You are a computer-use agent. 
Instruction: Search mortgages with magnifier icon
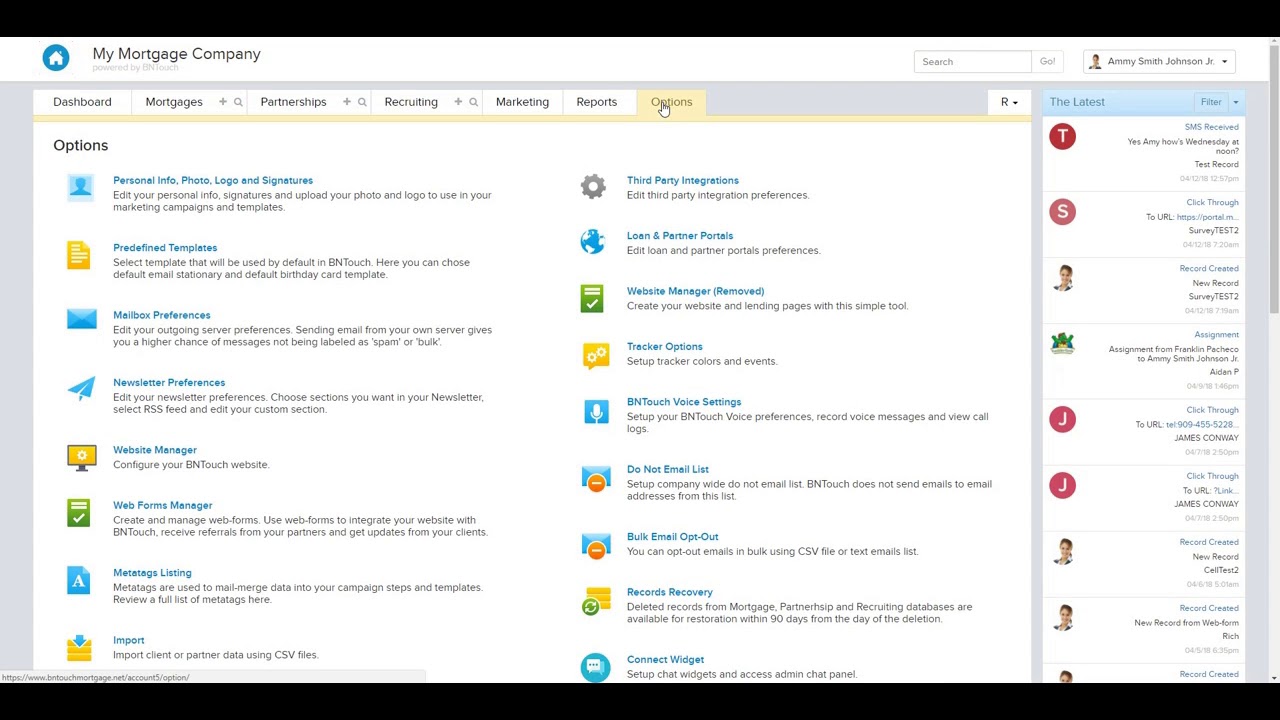(x=238, y=102)
